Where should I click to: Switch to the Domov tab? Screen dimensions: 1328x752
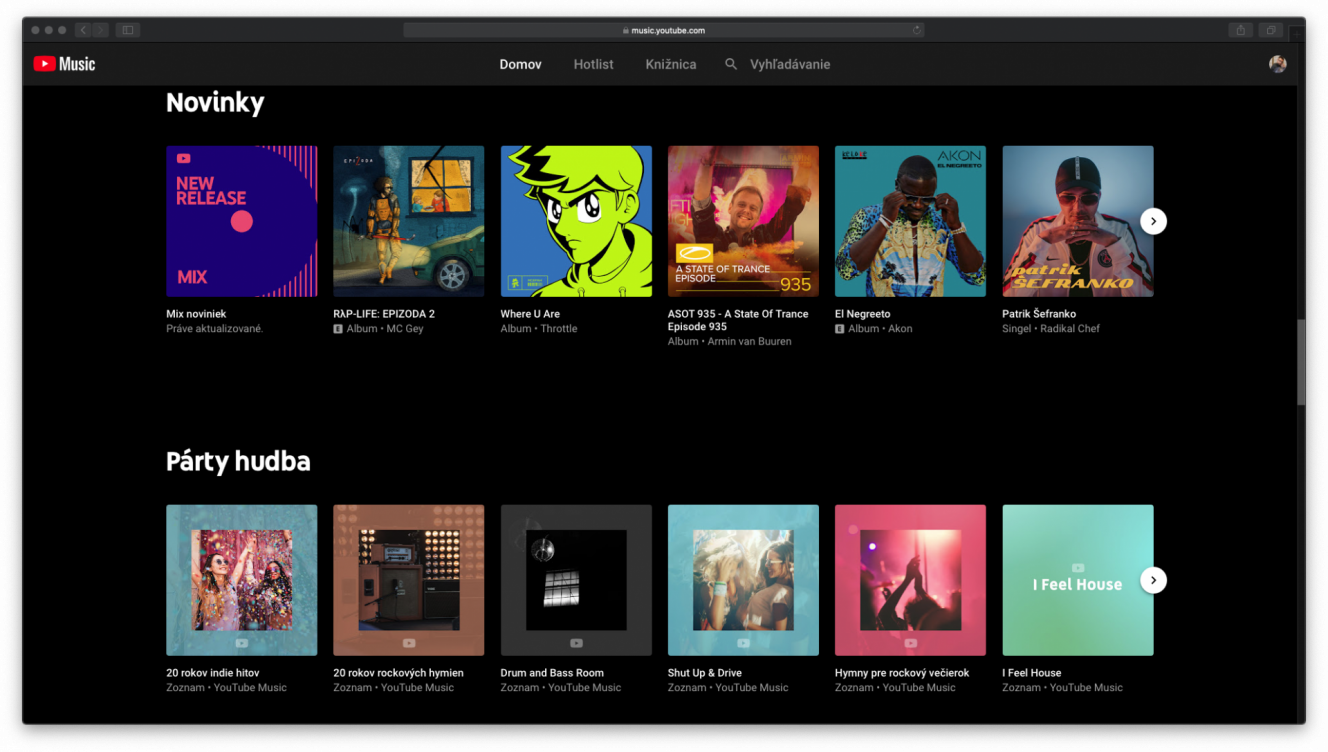coord(520,64)
